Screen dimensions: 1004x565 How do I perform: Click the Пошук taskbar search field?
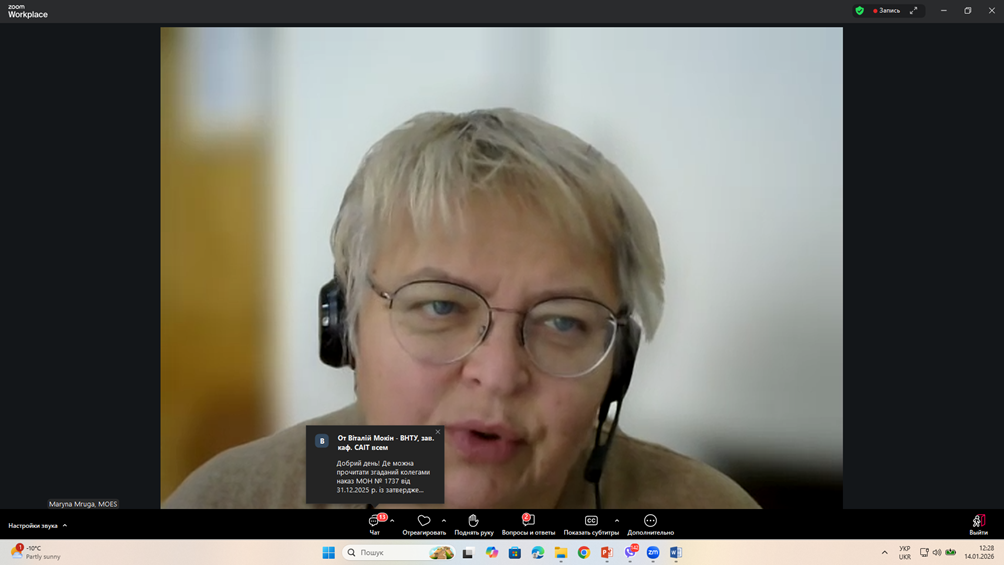(x=400, y=552)
